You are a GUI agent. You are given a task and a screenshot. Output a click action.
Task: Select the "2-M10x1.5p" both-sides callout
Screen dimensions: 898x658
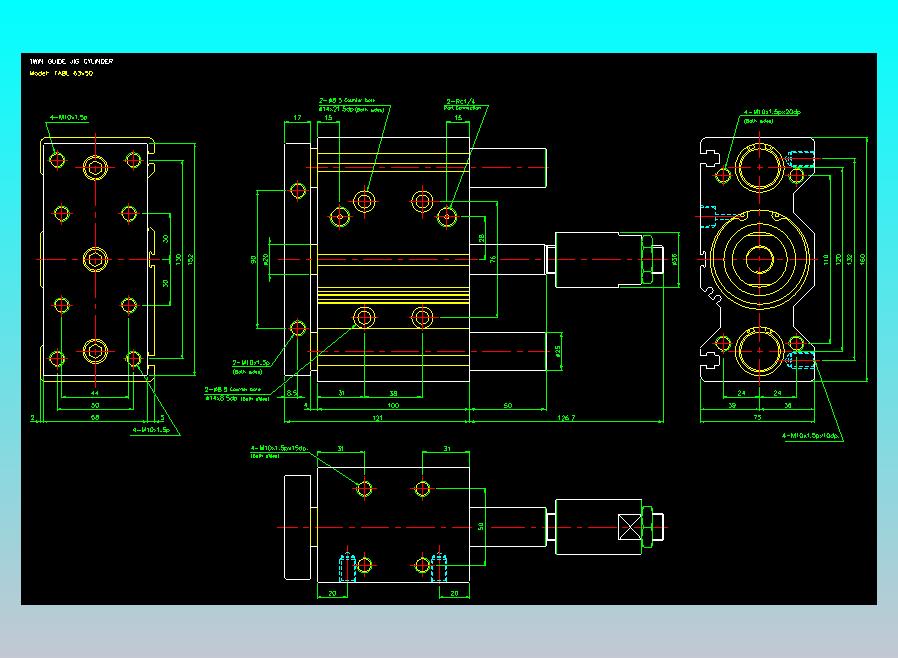pos(251,363)
